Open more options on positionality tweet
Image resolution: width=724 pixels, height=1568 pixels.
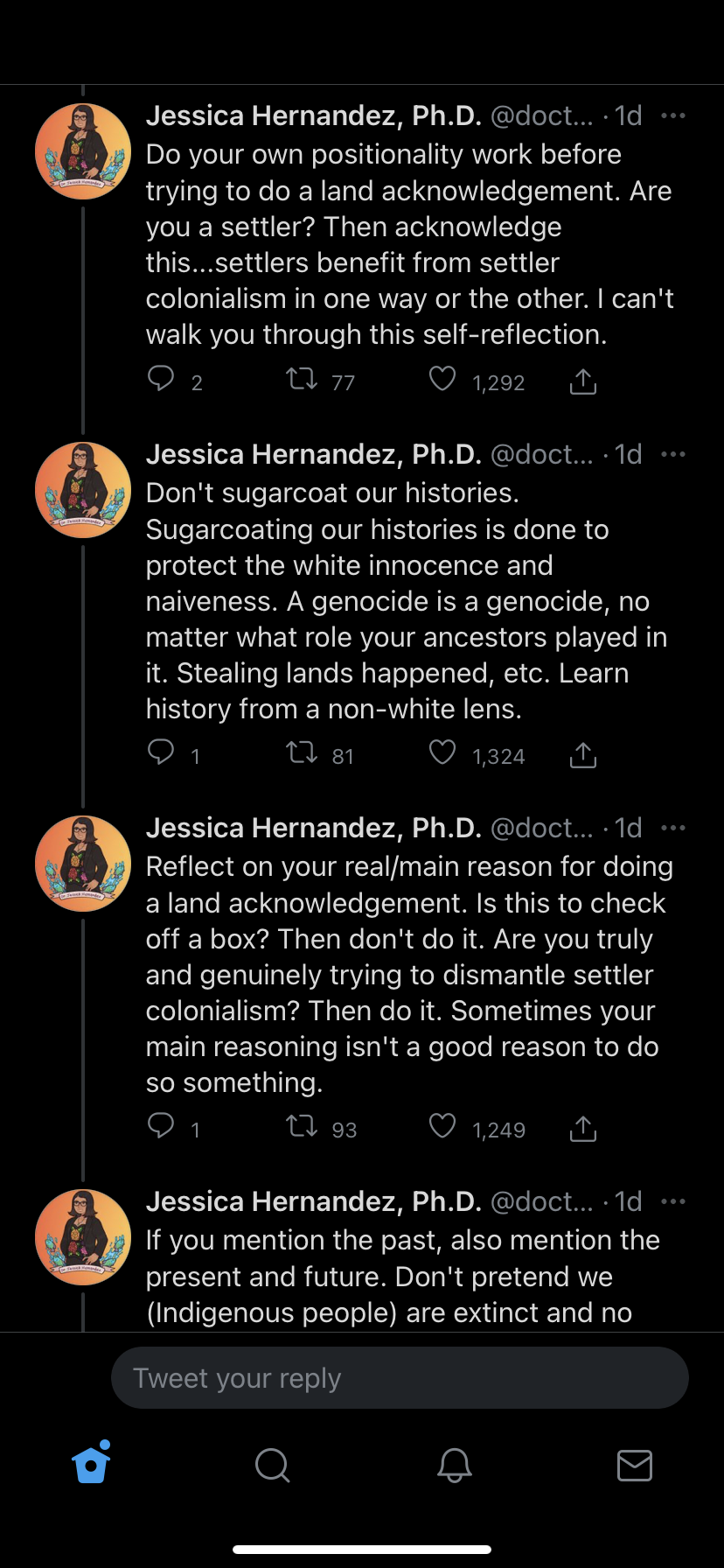click(x=673, y=116)
